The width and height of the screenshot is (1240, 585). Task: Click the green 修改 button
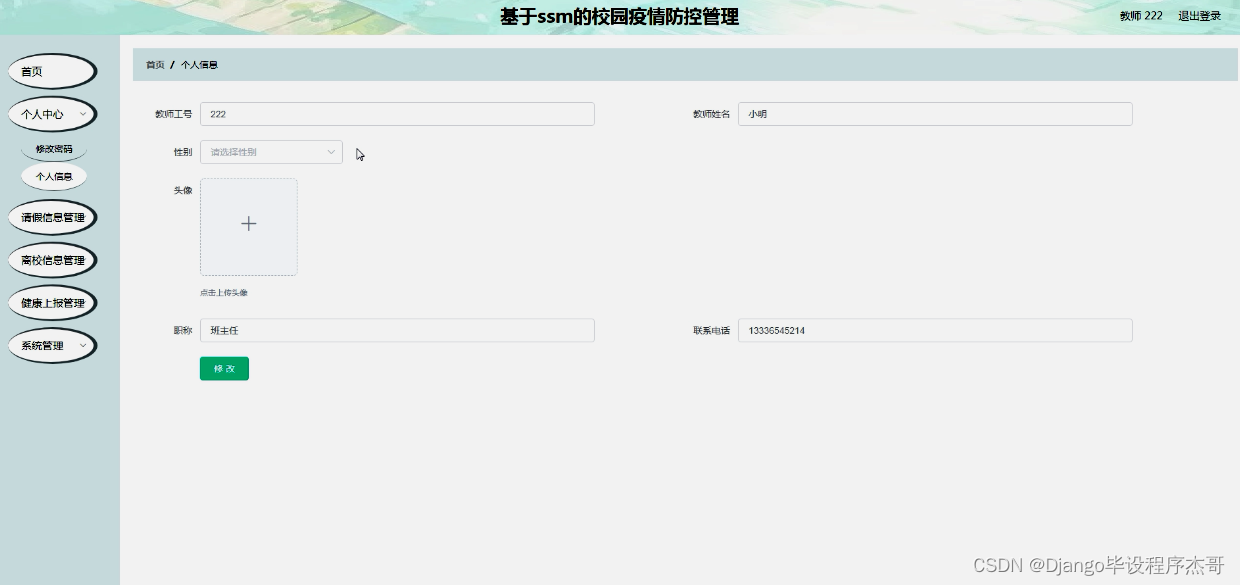(224, 369)
